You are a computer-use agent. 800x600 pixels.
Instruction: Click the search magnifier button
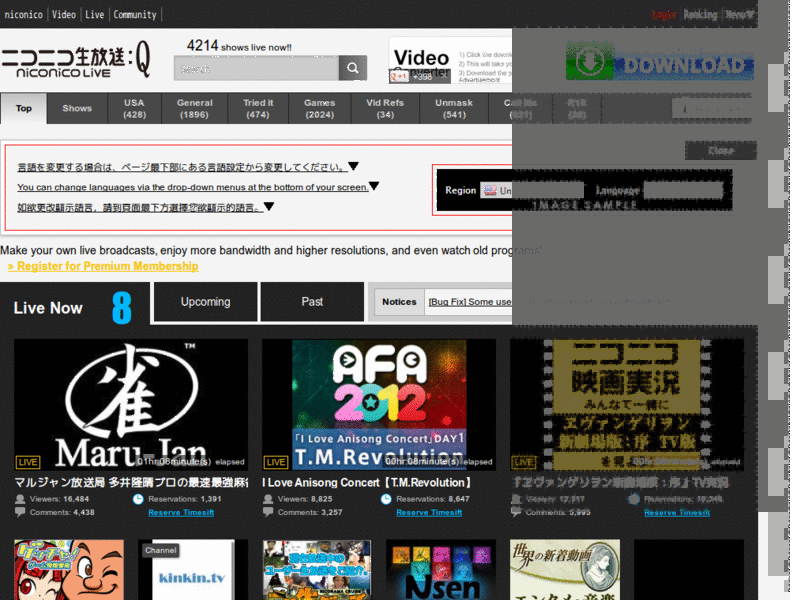[353, 68]
